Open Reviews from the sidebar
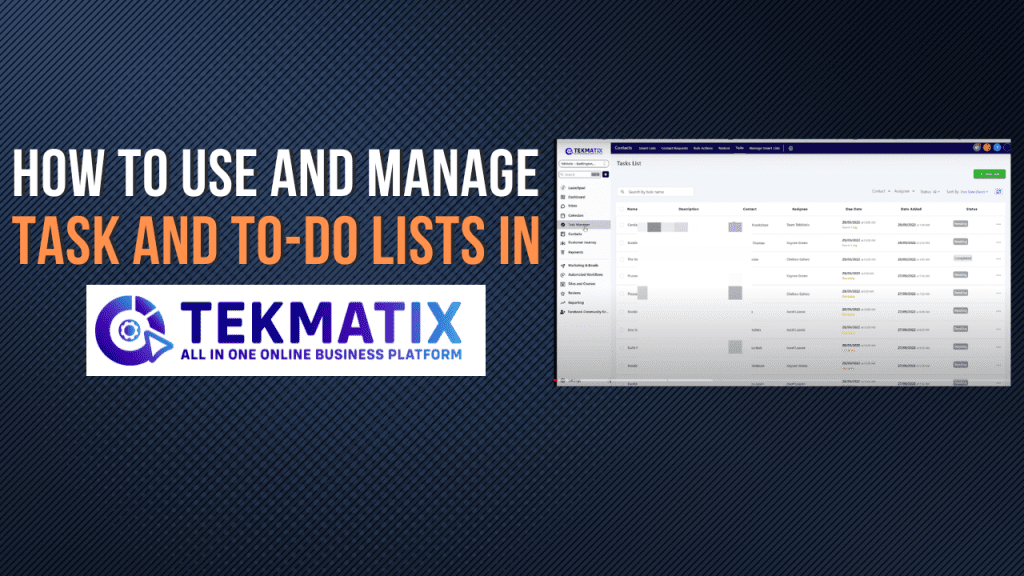 [x=575, y=294]
